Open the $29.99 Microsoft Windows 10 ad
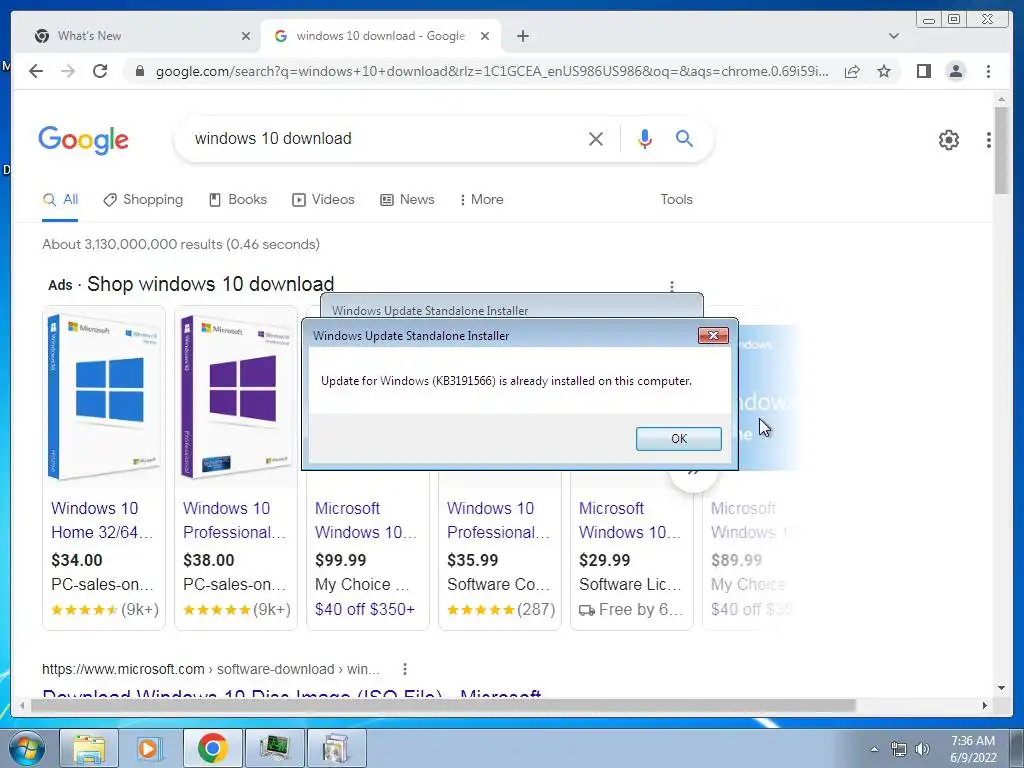The image size is (1024, 768). [630, 520]
